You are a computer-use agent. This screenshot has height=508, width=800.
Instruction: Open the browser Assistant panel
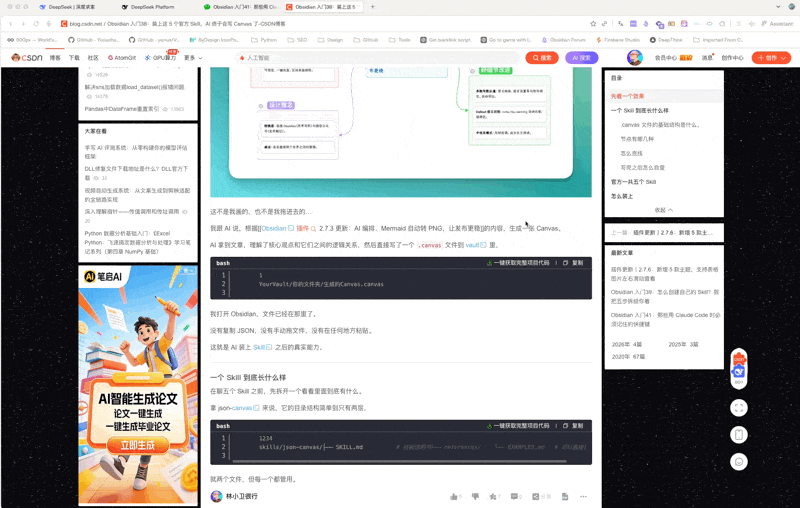(x=777, y=23)
